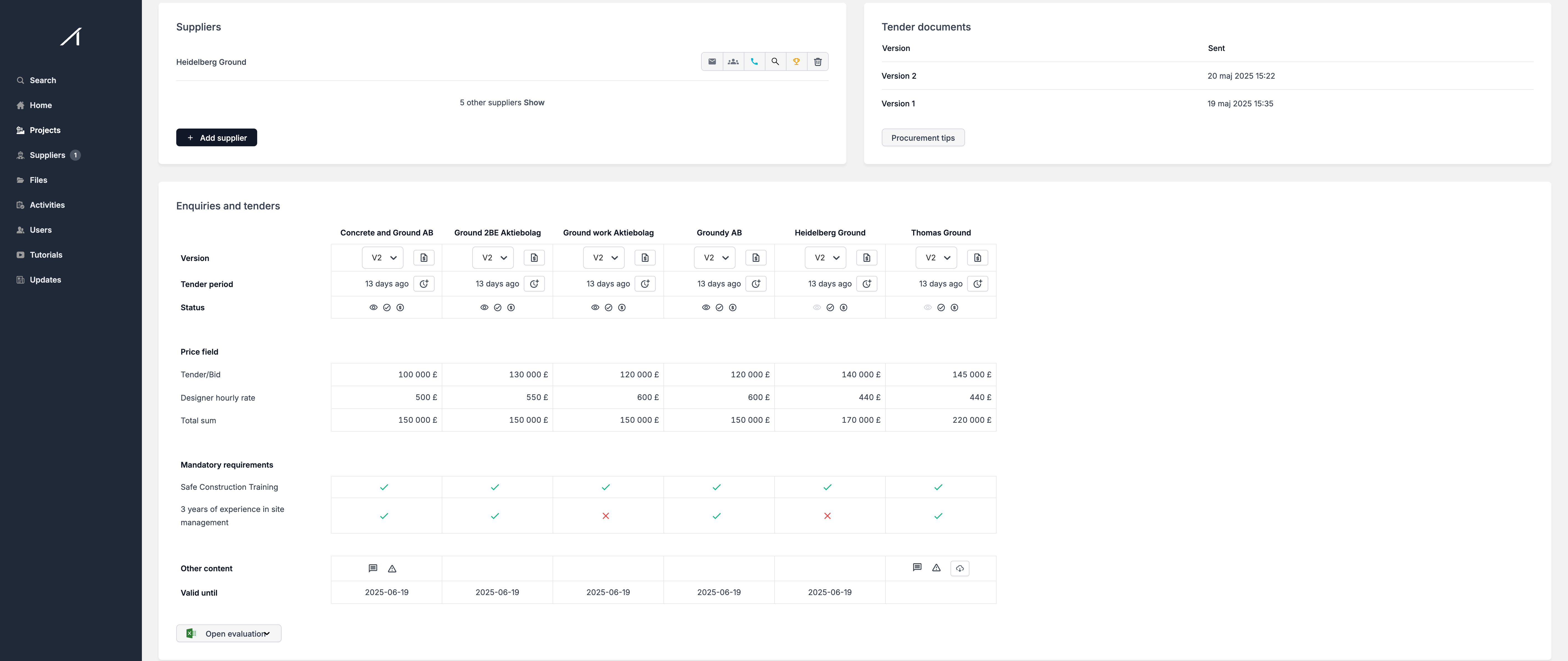Open Users in sidebar
Screen dimensions: 1568x661
tap(34, 230)
